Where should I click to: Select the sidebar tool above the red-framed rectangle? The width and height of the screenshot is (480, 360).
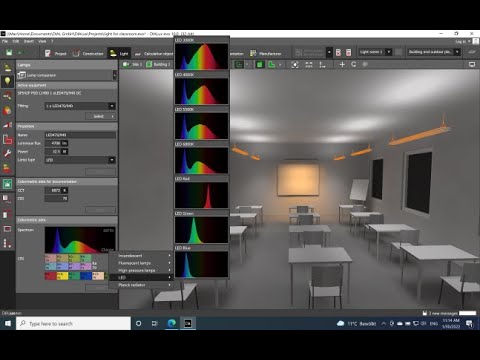pos(7,214)
